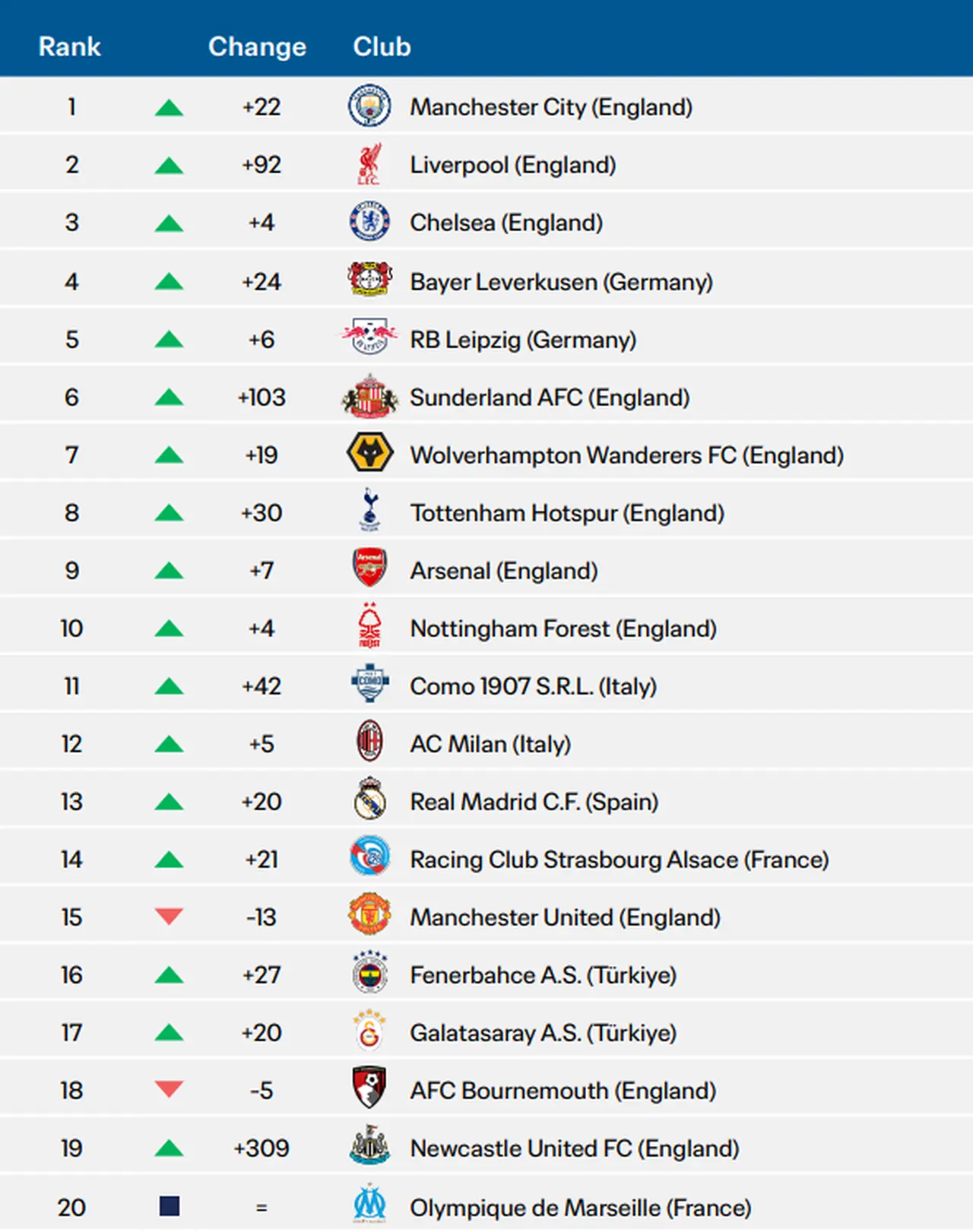Click the Galatasaray club crest
This screenshot has width=973, height=1232.
[369, 1031]
